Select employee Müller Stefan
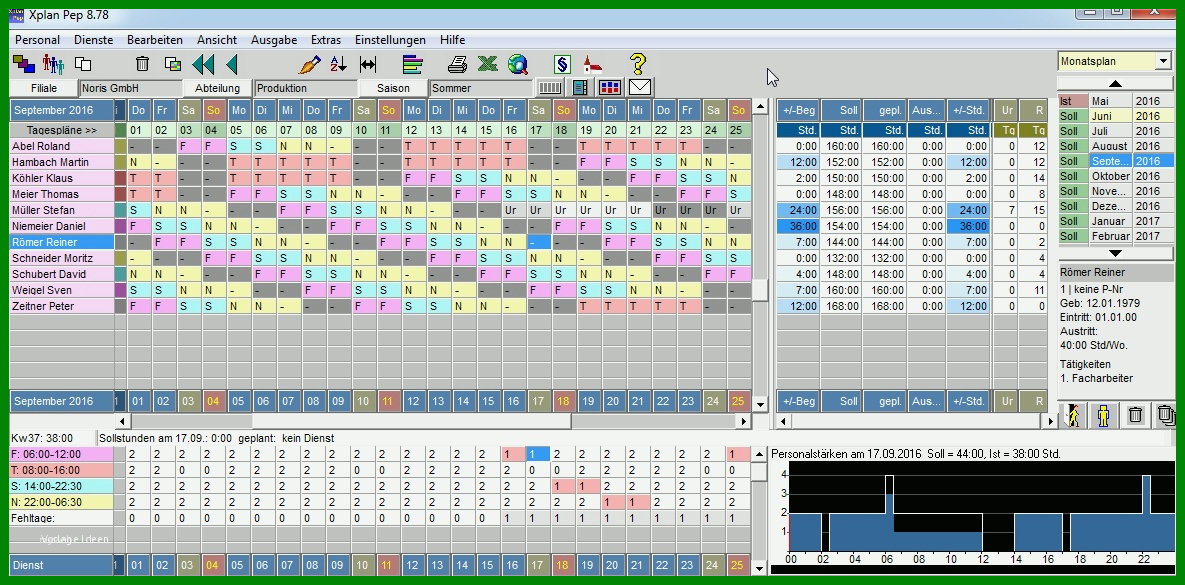 [x=62, y=210]
